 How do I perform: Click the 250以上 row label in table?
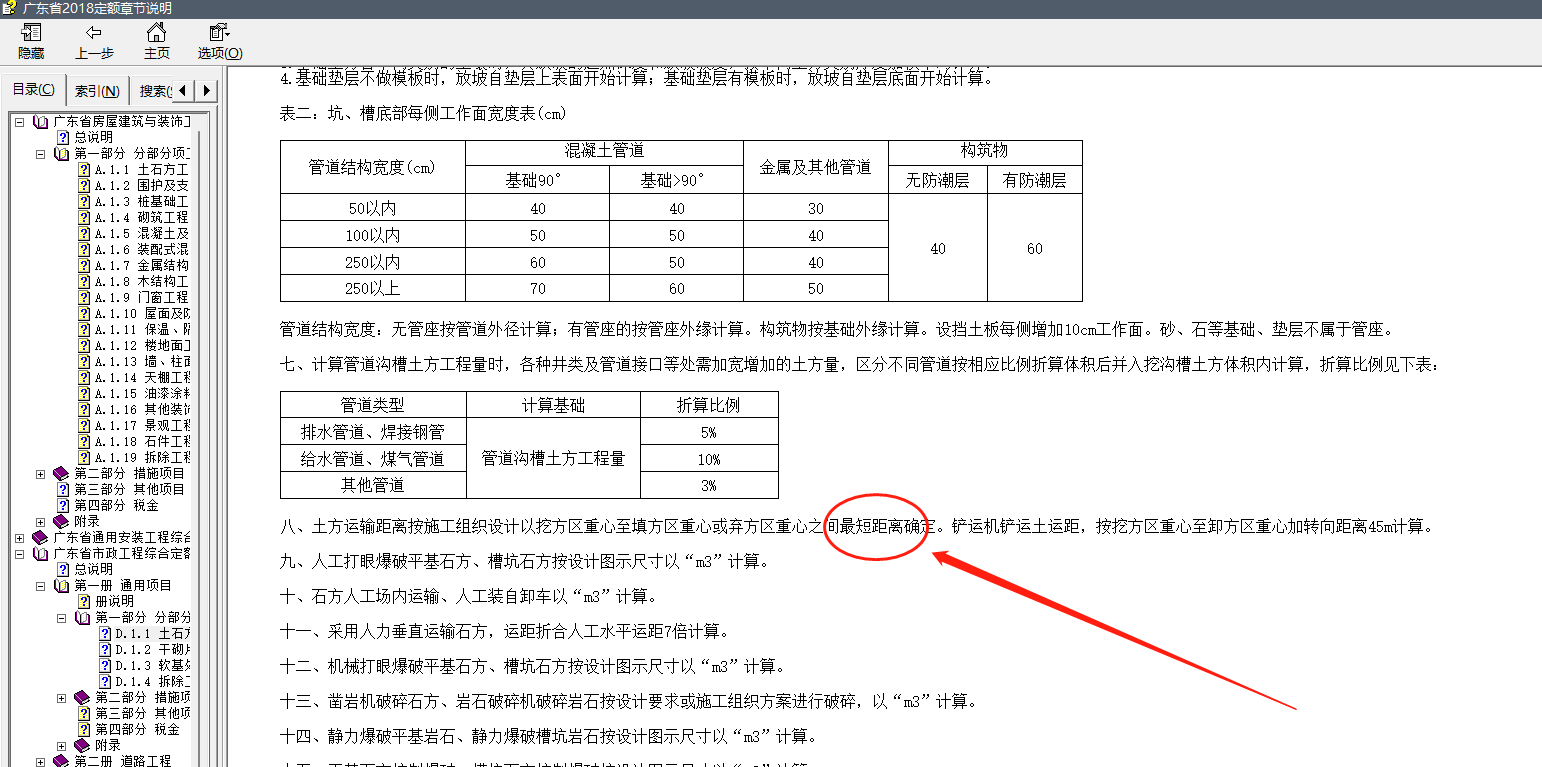(373, 288)
